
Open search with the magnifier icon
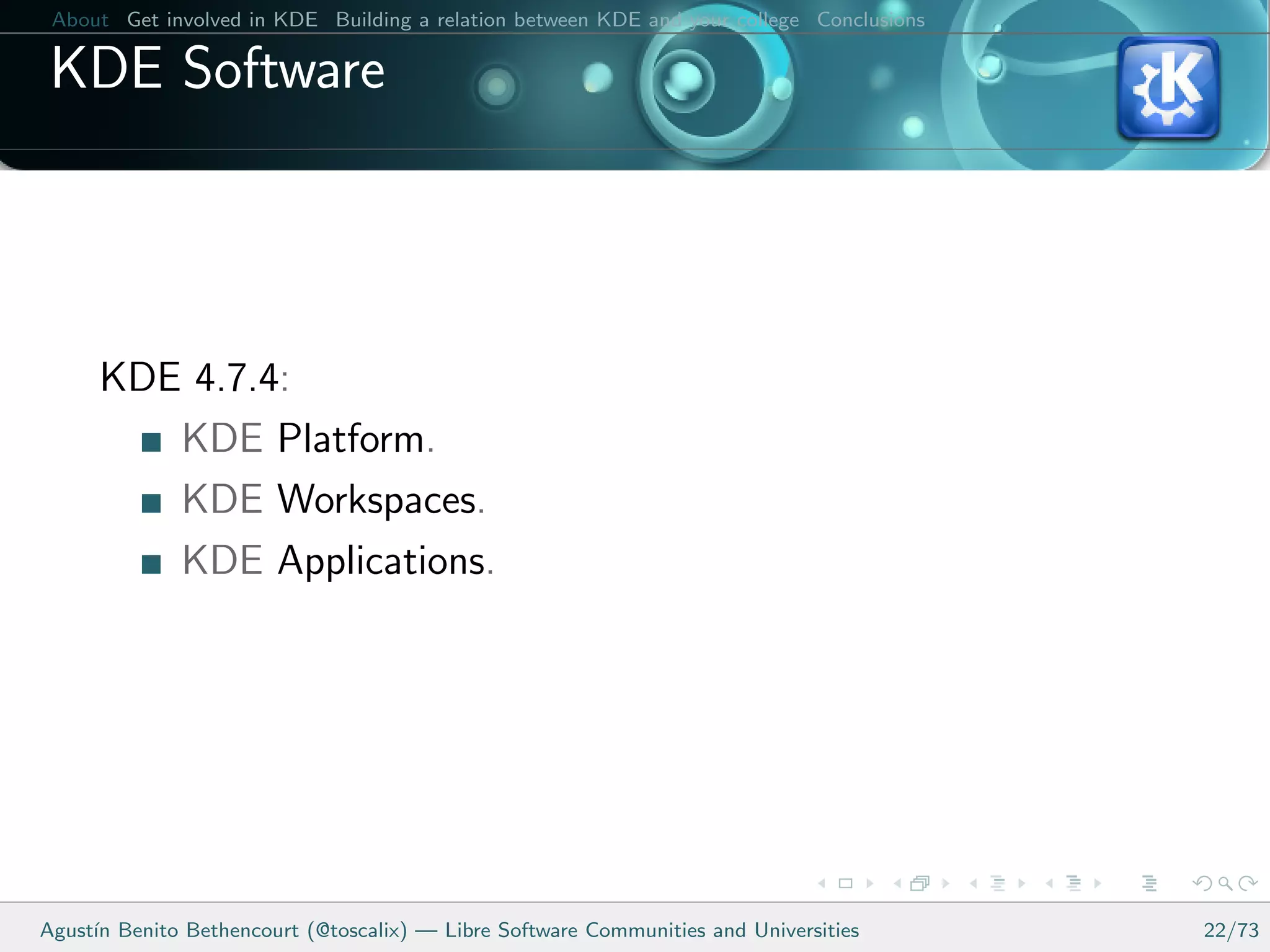(x=1225, y=884)
